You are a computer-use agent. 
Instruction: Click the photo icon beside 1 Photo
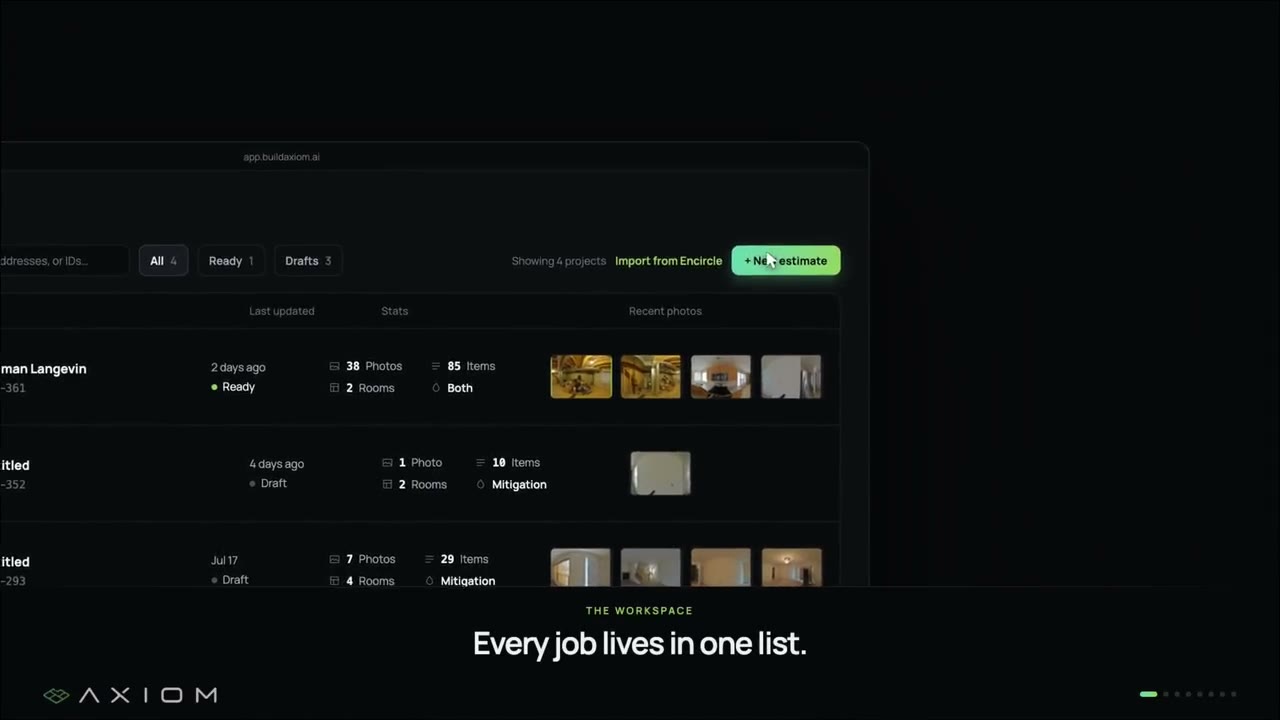[387, 463]
